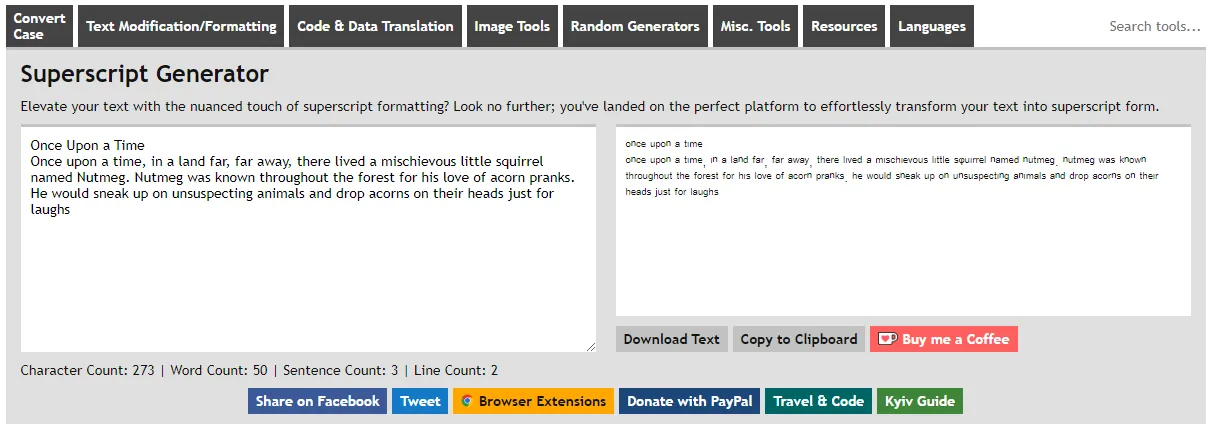Expand Text Modification/Formatting menu
The image size is (1211, 427).
(181, 26)
